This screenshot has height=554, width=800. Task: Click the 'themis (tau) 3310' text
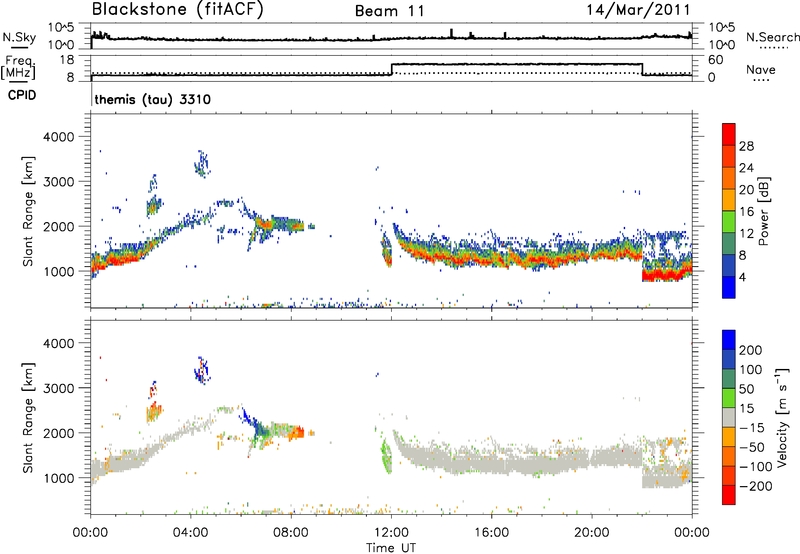tap(153, 99)
